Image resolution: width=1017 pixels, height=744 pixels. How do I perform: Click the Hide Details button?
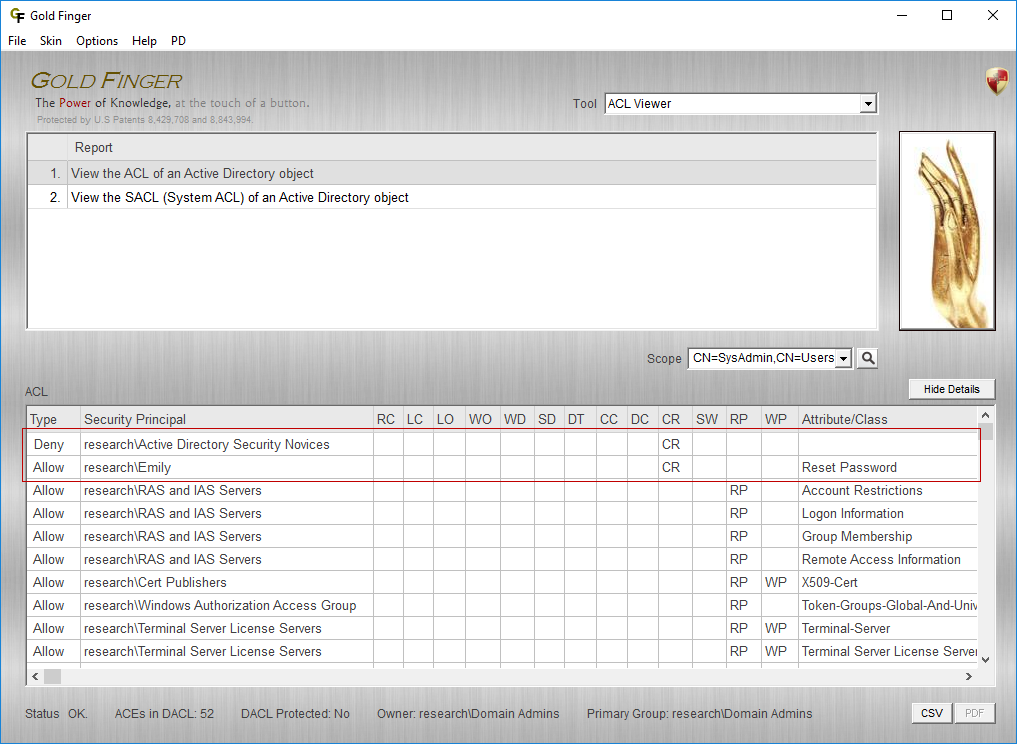coord(950,388)
